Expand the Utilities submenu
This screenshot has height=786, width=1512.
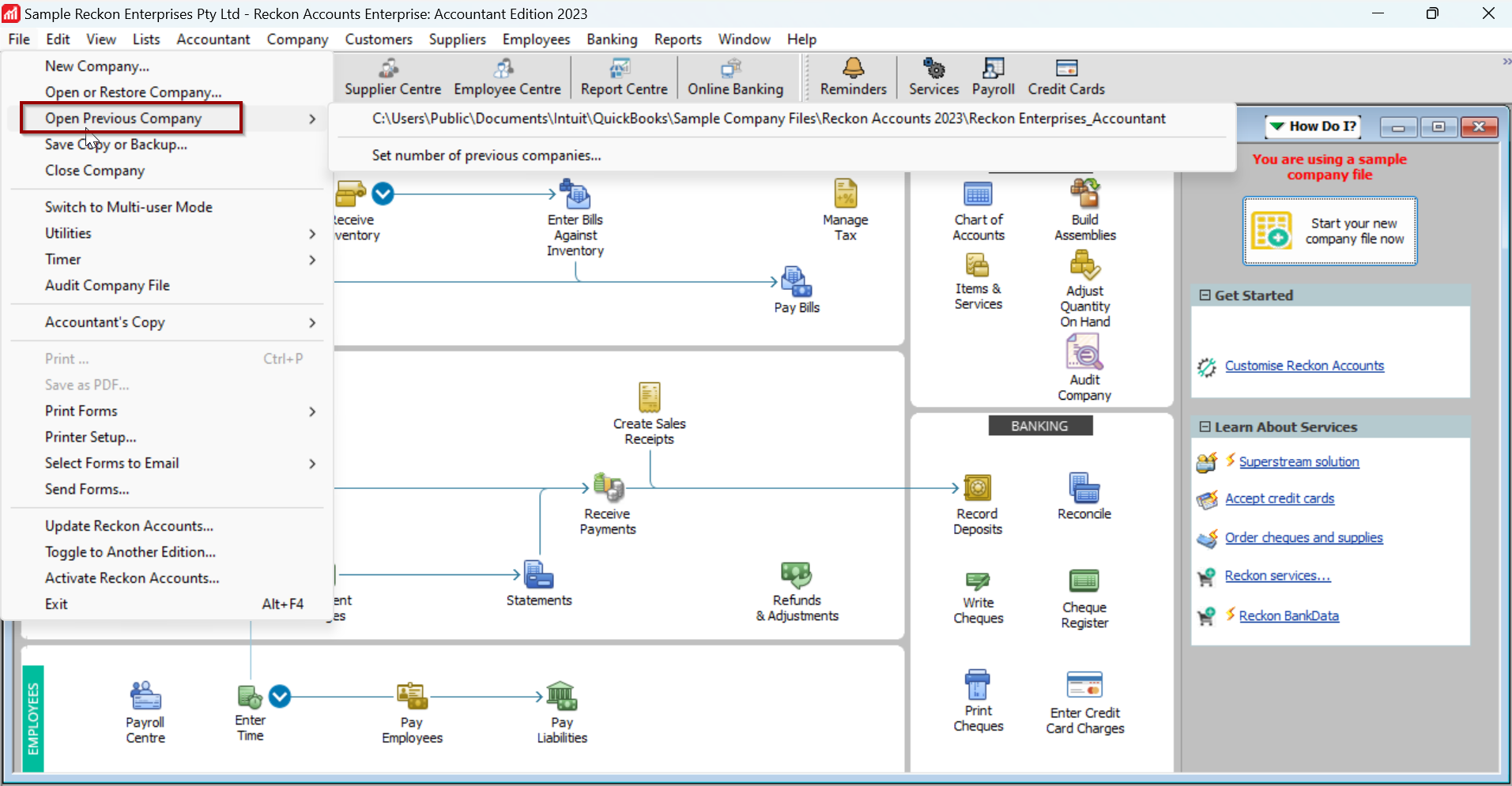(x=167, y=233)
